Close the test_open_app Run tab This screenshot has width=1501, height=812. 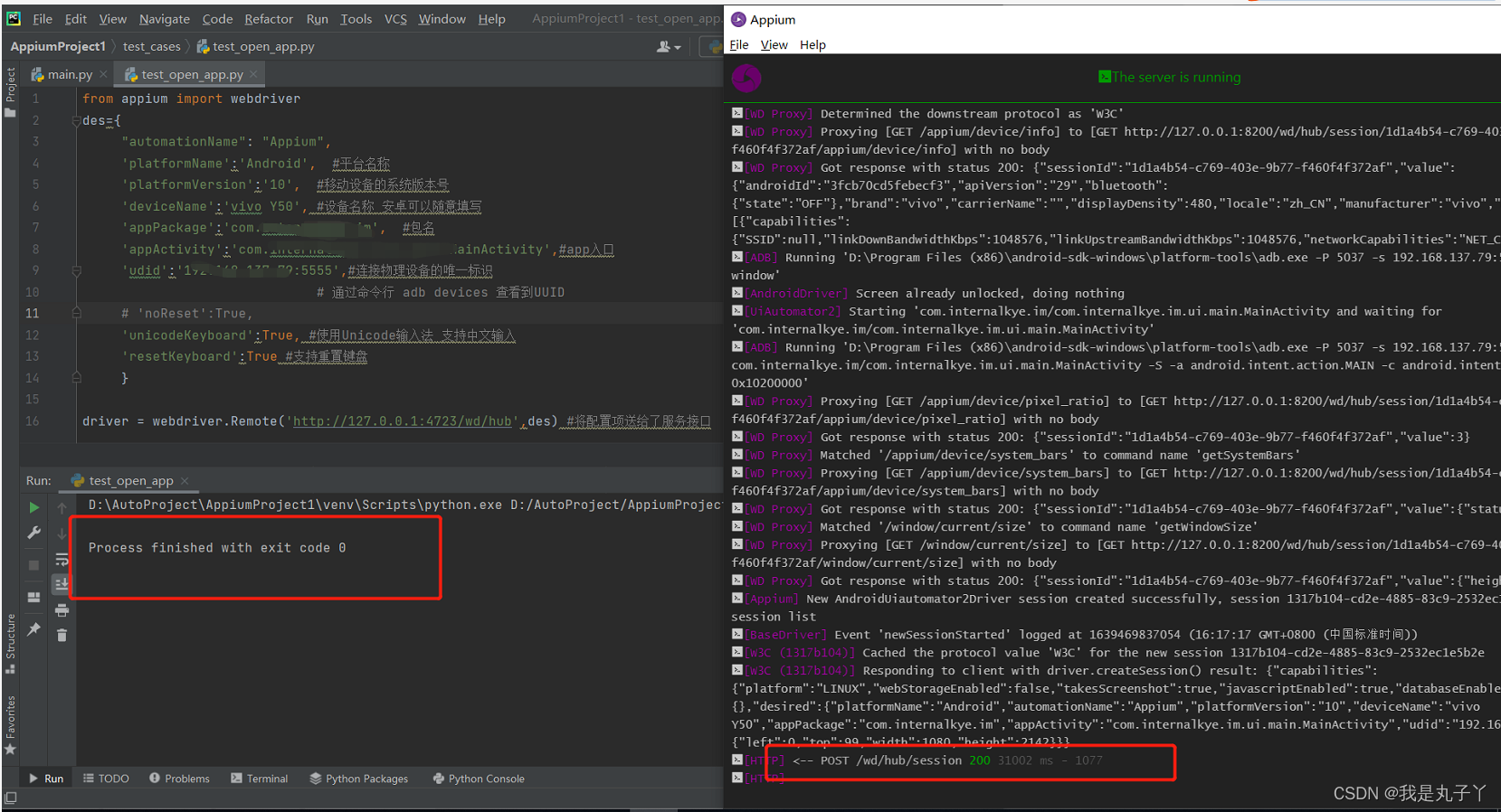tap(185, 481)
